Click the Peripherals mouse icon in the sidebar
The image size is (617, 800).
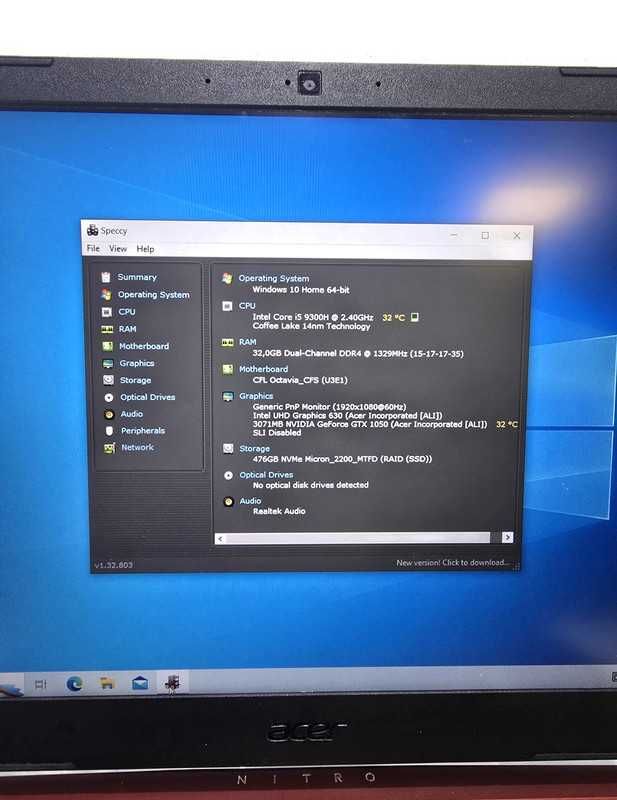click(109, 431)
